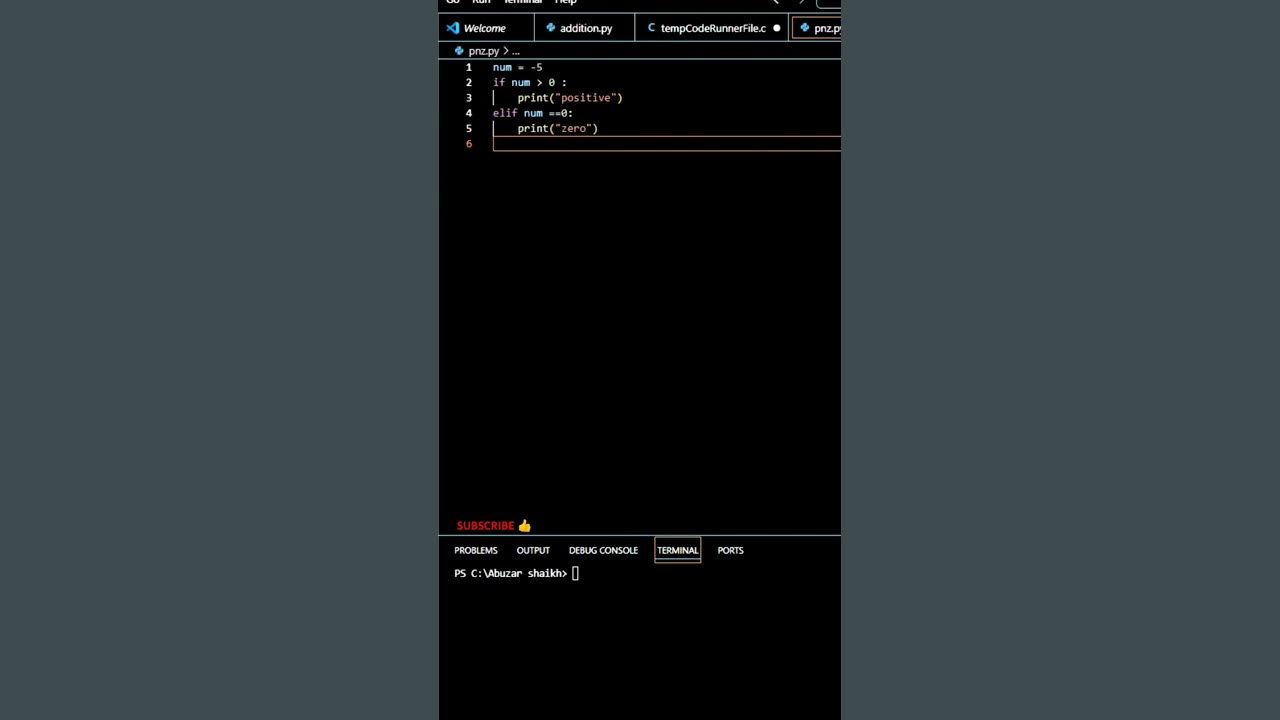Screen dimensions: 1280x720
Task: Click the VS Code logo on Welcome tab
Action: (453, 28)
